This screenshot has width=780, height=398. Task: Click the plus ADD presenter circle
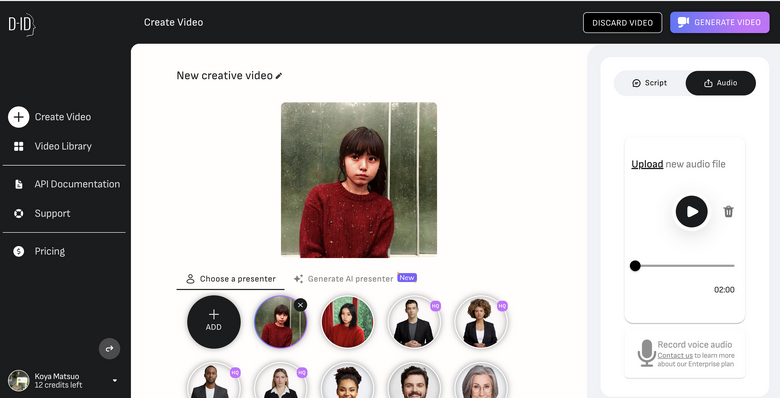[x=214, y=322]
